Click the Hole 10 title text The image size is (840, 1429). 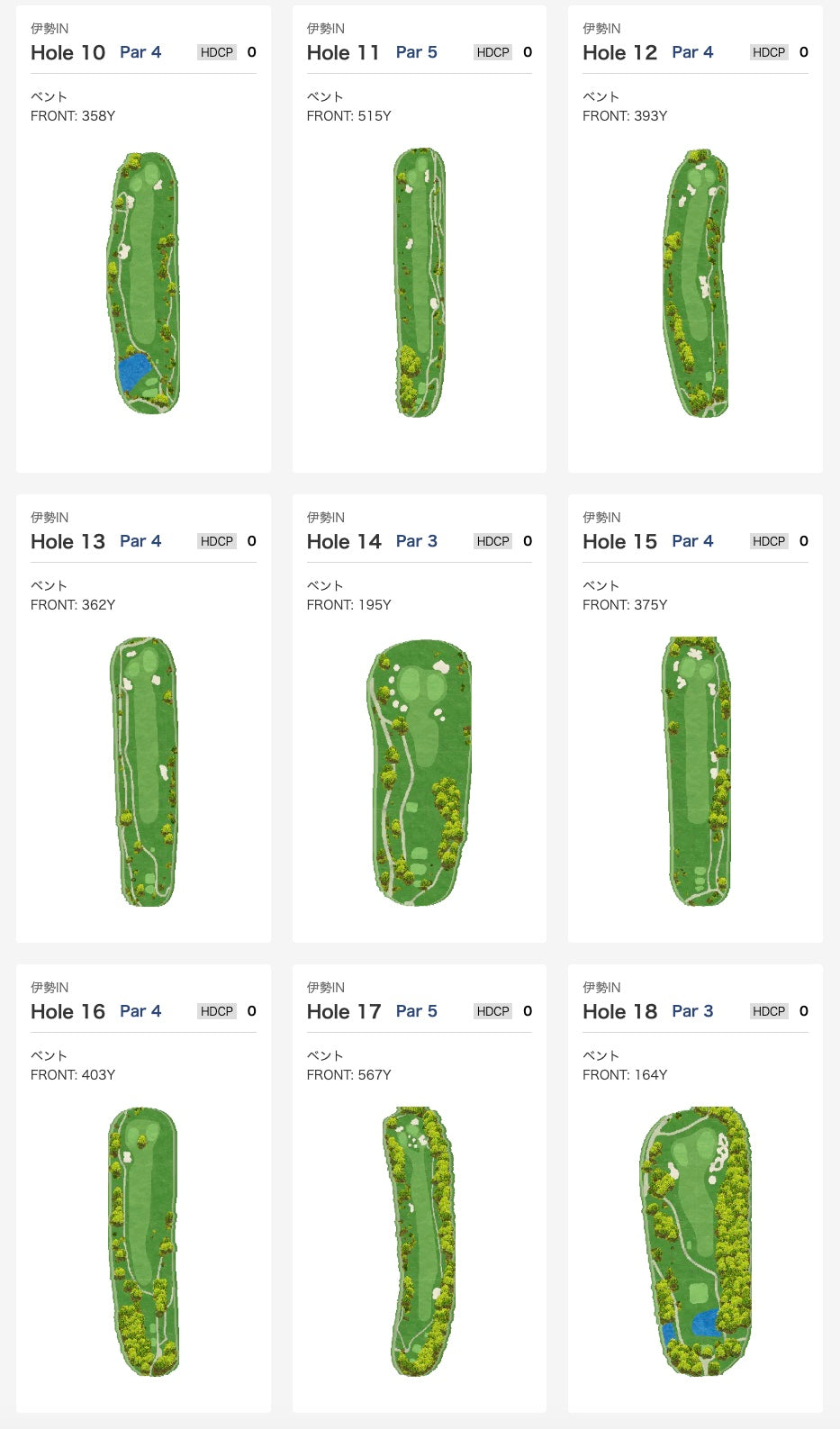(68, 52)
